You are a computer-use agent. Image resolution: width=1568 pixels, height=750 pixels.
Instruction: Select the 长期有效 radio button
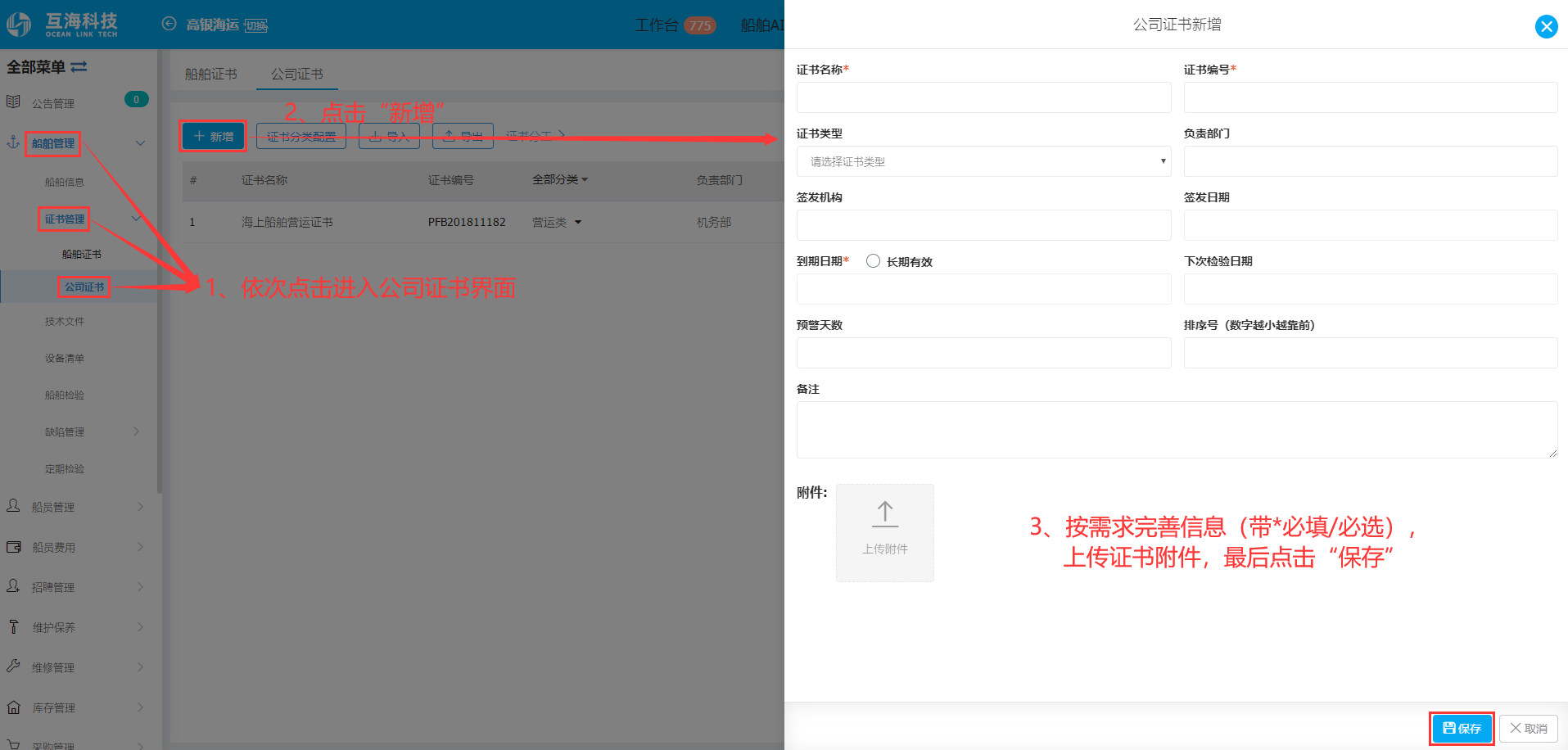click(873, 261)
